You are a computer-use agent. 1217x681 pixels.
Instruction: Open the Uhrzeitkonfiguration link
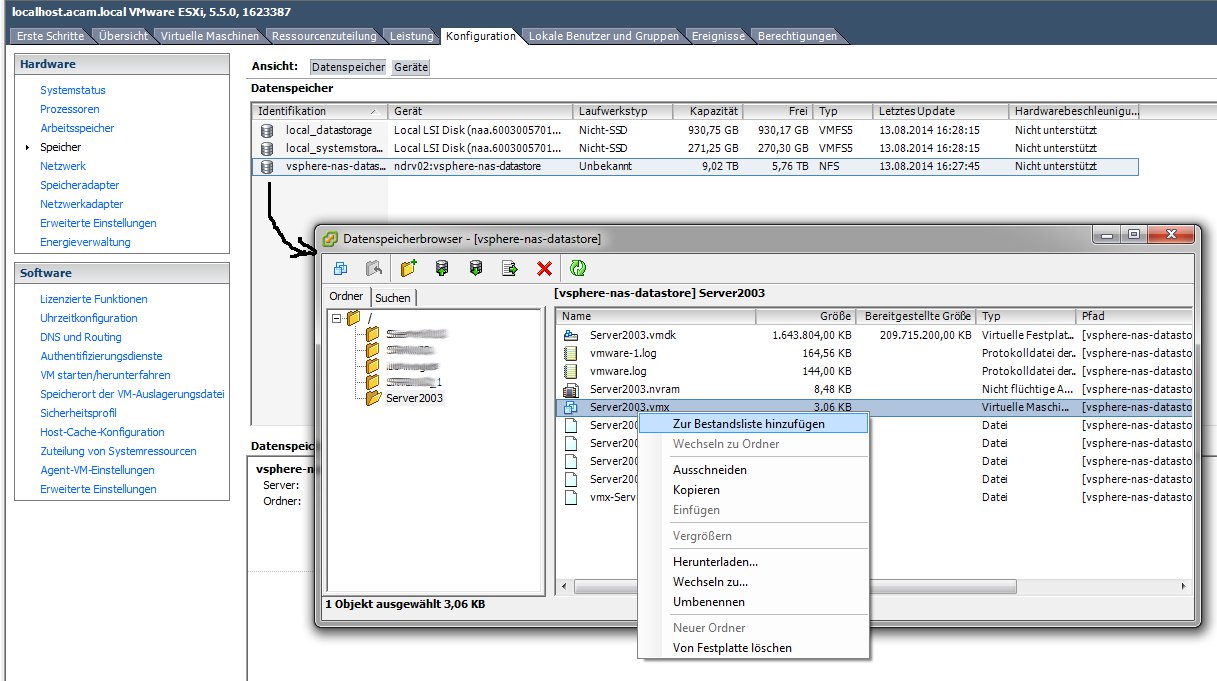point(89,318)
